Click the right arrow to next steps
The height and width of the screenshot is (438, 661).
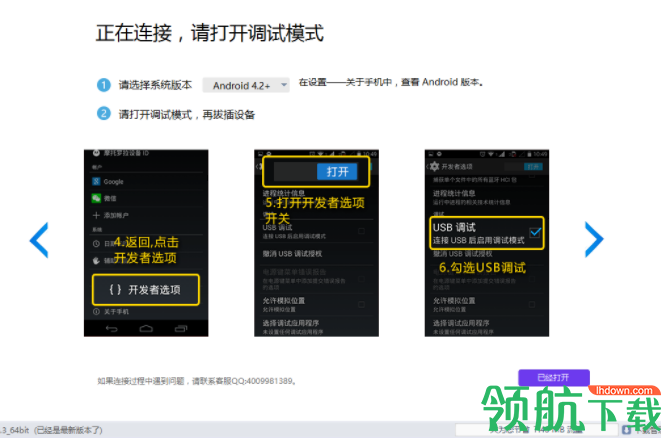(594, 239)
